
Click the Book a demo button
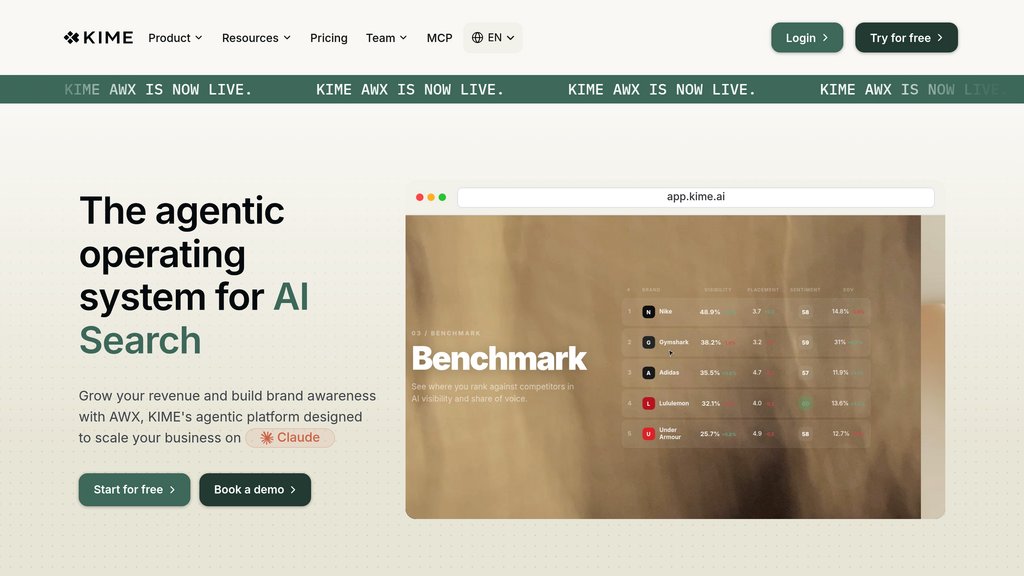[255, 490]
